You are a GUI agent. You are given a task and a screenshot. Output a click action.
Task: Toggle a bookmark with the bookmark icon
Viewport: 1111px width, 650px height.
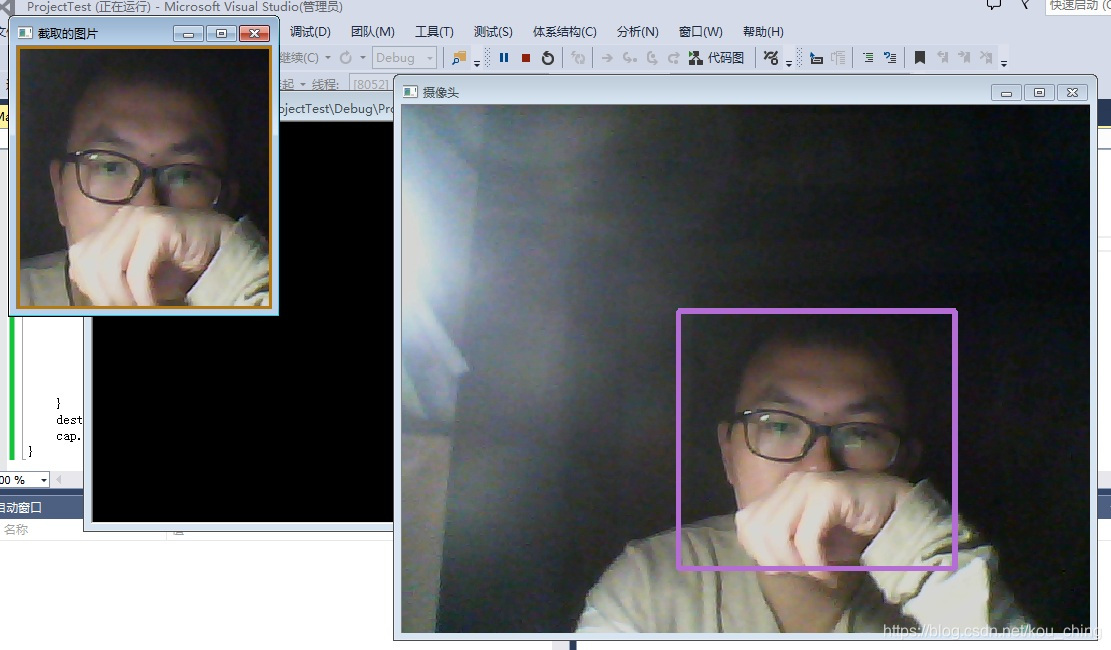920,58
